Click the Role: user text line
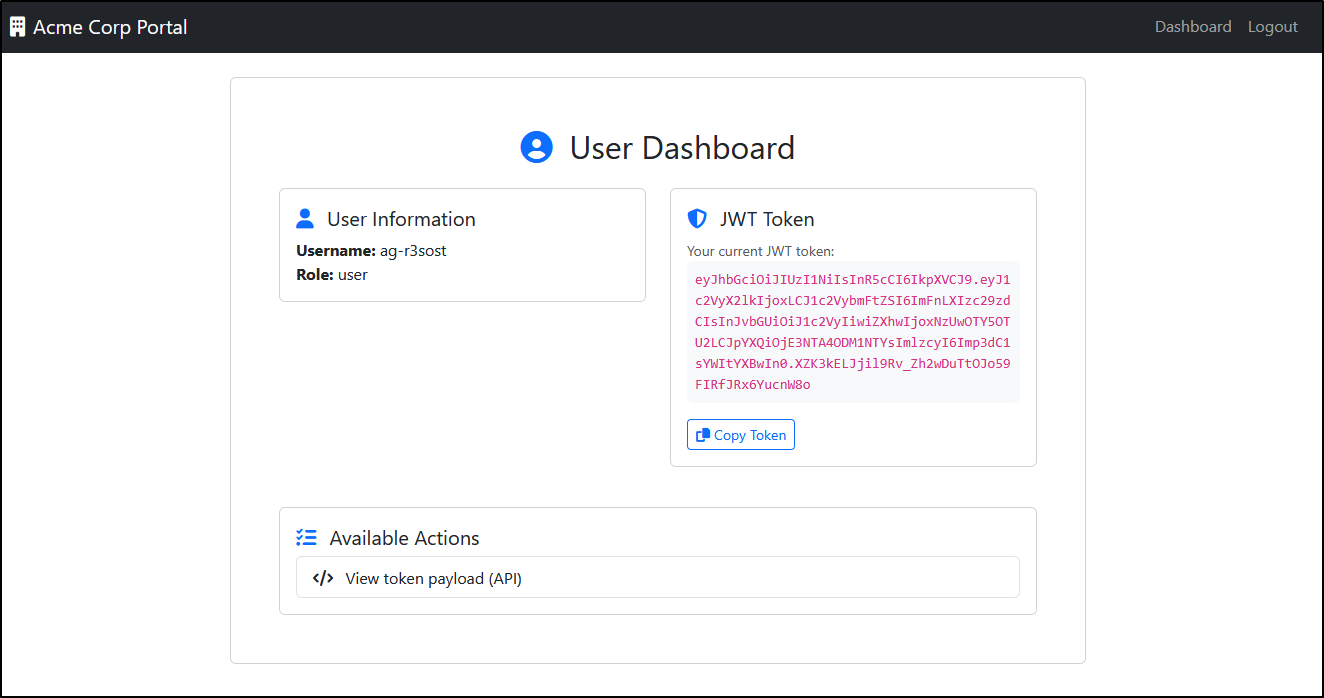 point(332,275)
